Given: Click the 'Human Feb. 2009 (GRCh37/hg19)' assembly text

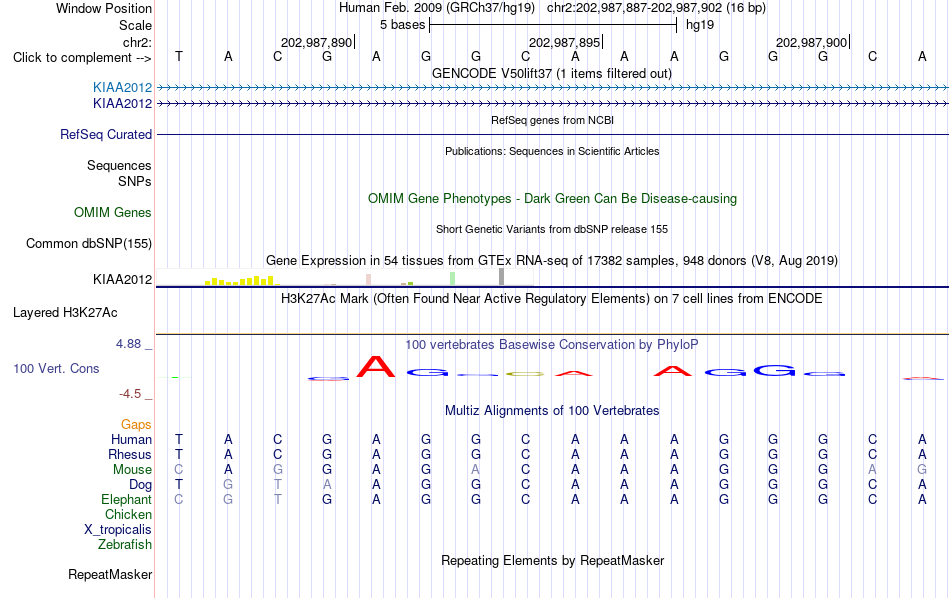Looking at the screenshot, I should pos(437,8).
